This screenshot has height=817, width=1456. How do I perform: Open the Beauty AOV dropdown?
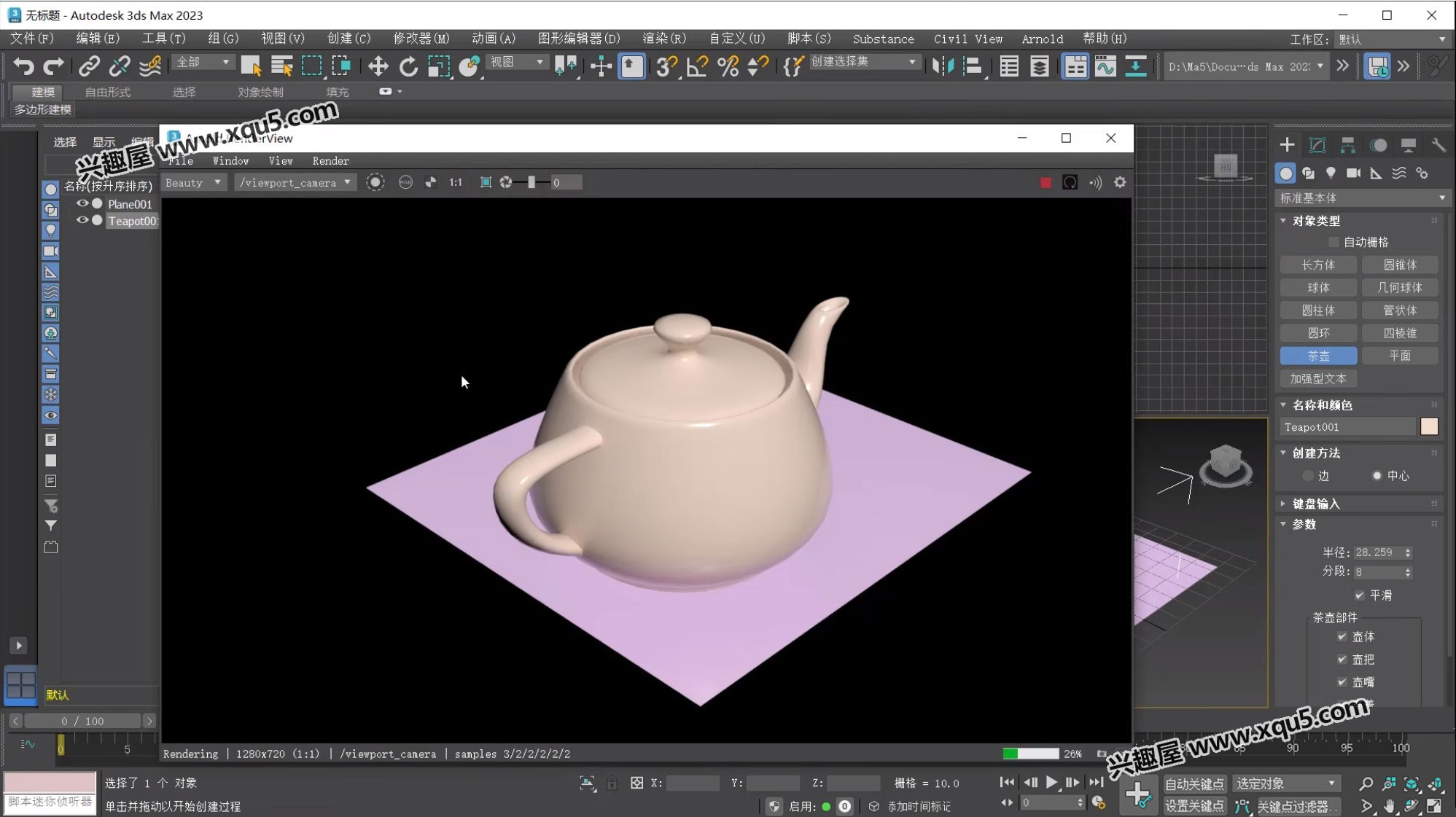(x=193, y=182)
